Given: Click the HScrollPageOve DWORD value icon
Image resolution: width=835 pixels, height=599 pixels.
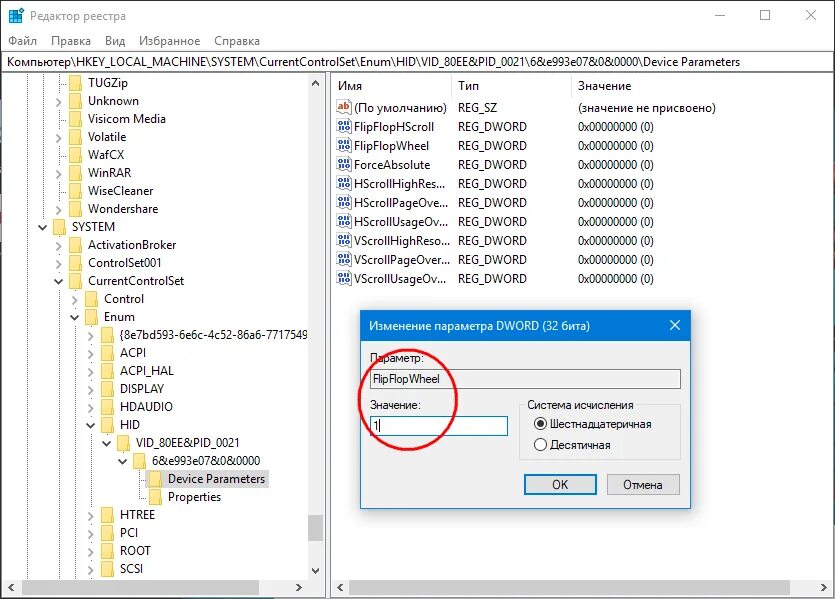Looking at the screenshot, I should [x=343, y=202].
